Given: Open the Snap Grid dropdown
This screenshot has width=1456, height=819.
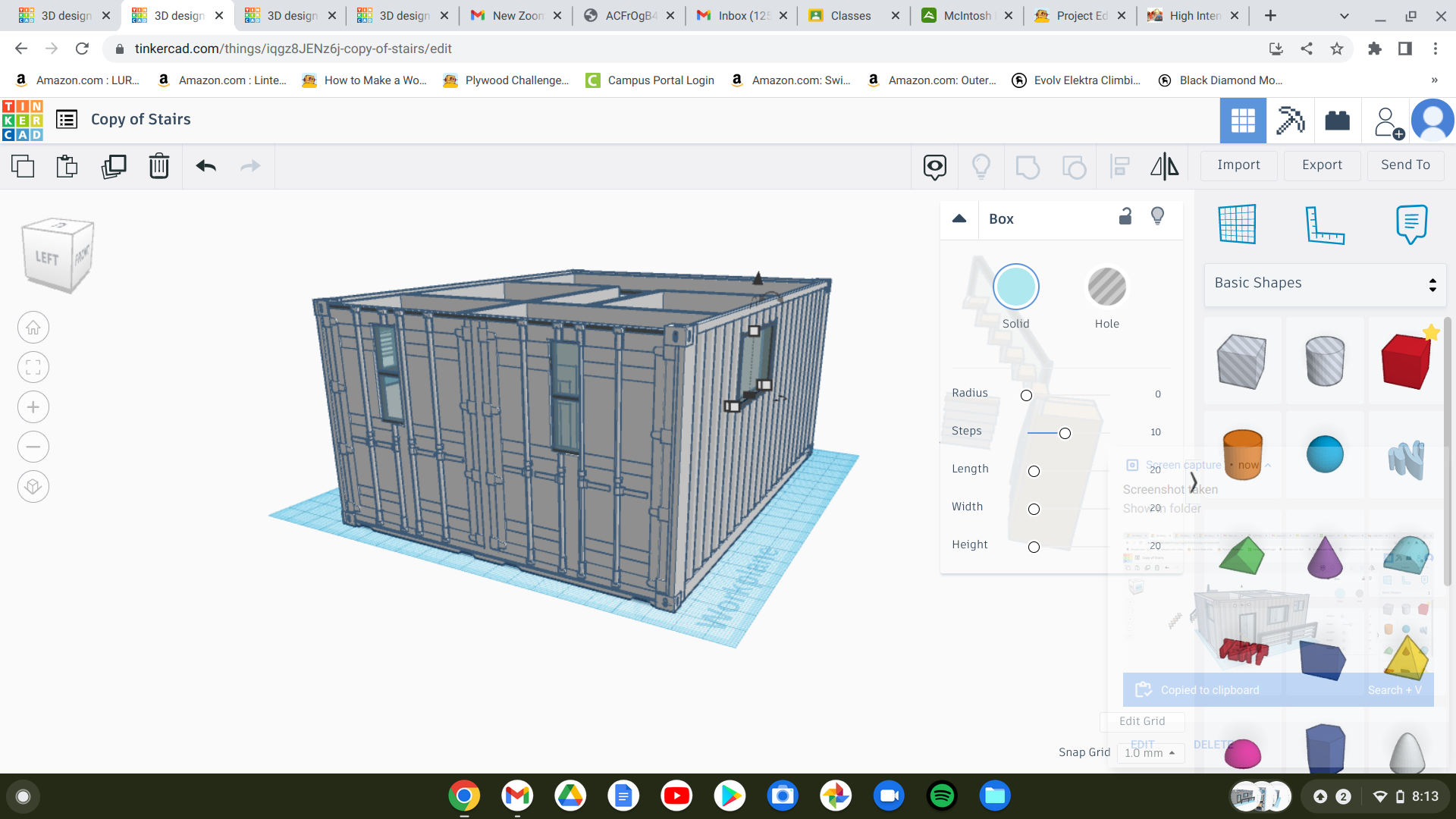Looking at the screenshot, I should pyautogui.click(x=1149, y=752).
